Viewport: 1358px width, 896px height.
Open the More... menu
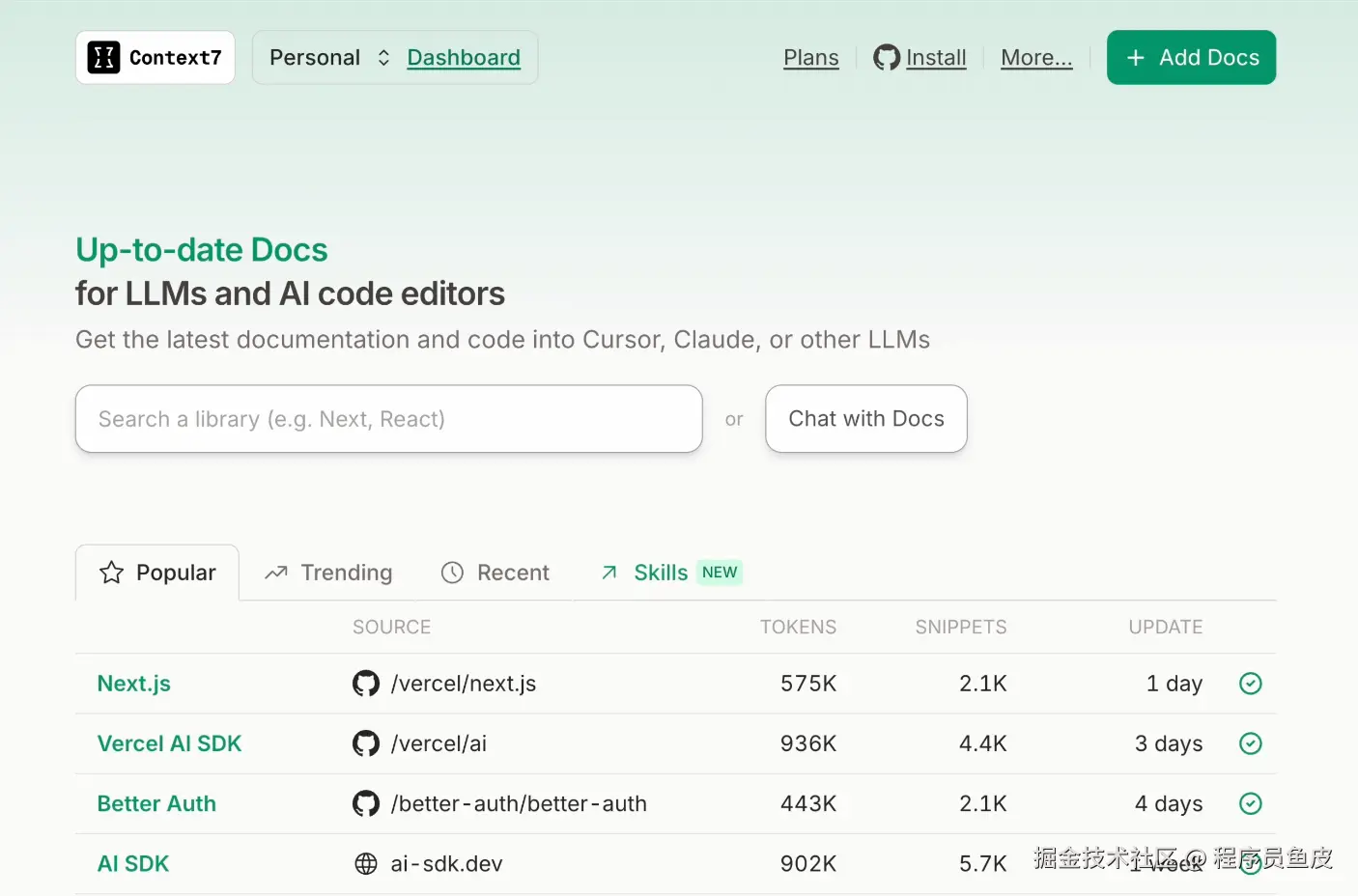pyautogui.click(x=1036, y=58)
